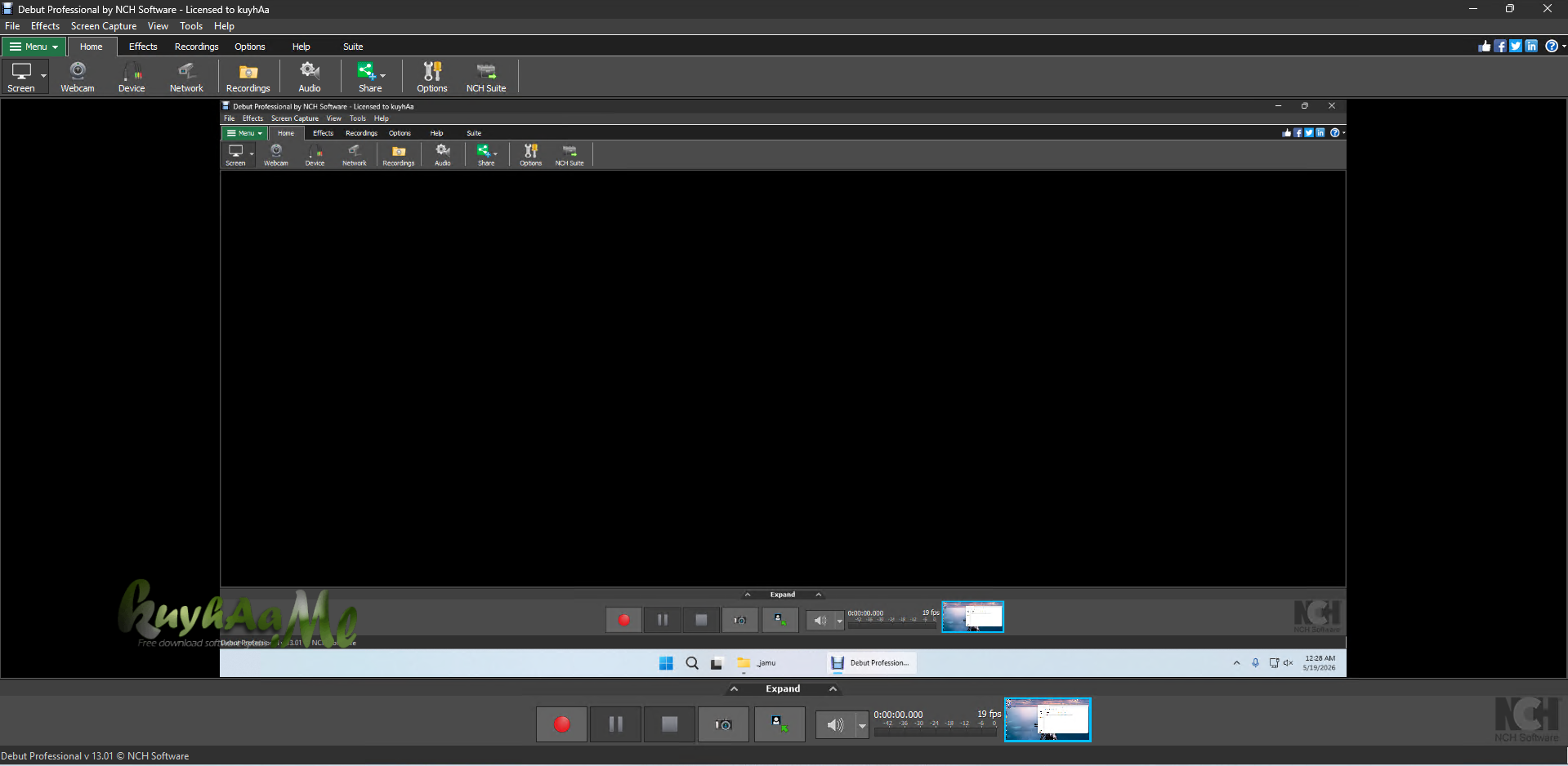1568x766 pixels.
Task: Click the person-with-green-cursor overlay button
Action: pyautogui.click(x=780, y=724)
